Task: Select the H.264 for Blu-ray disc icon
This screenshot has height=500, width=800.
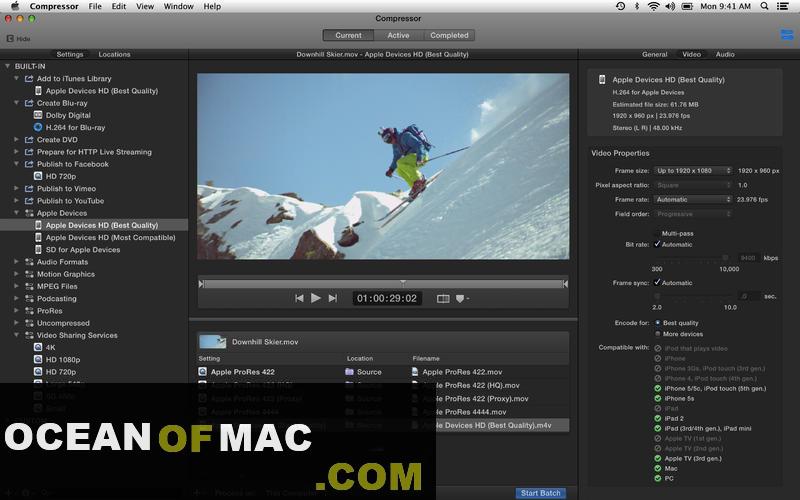Action: (38, 128)
